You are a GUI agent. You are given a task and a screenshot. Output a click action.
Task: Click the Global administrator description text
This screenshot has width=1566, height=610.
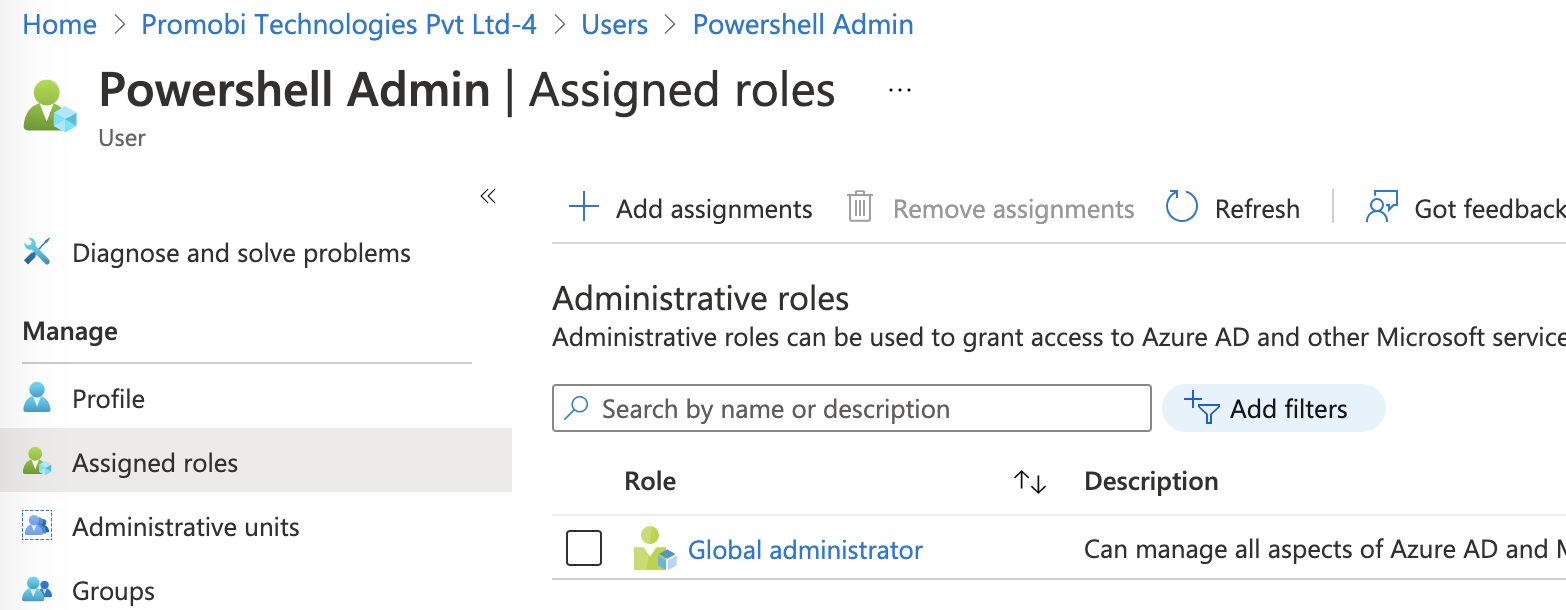1325,549
